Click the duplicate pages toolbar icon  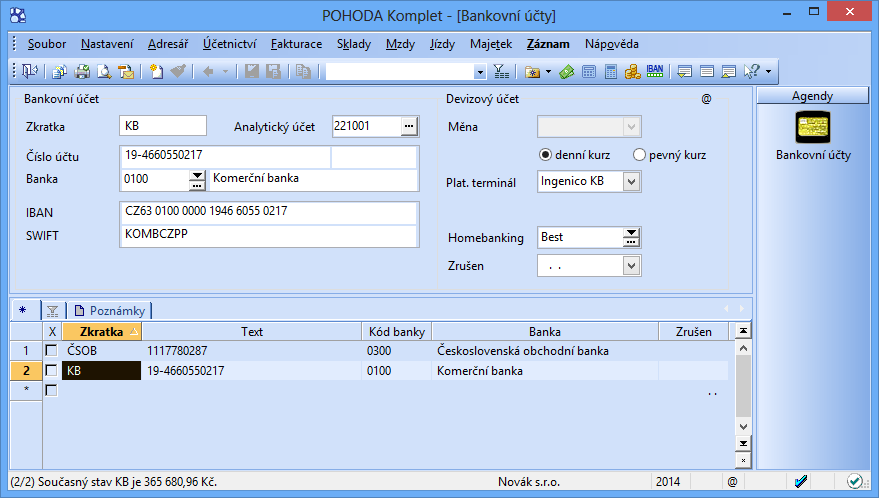pyautogui.click(x=303, y=71)
